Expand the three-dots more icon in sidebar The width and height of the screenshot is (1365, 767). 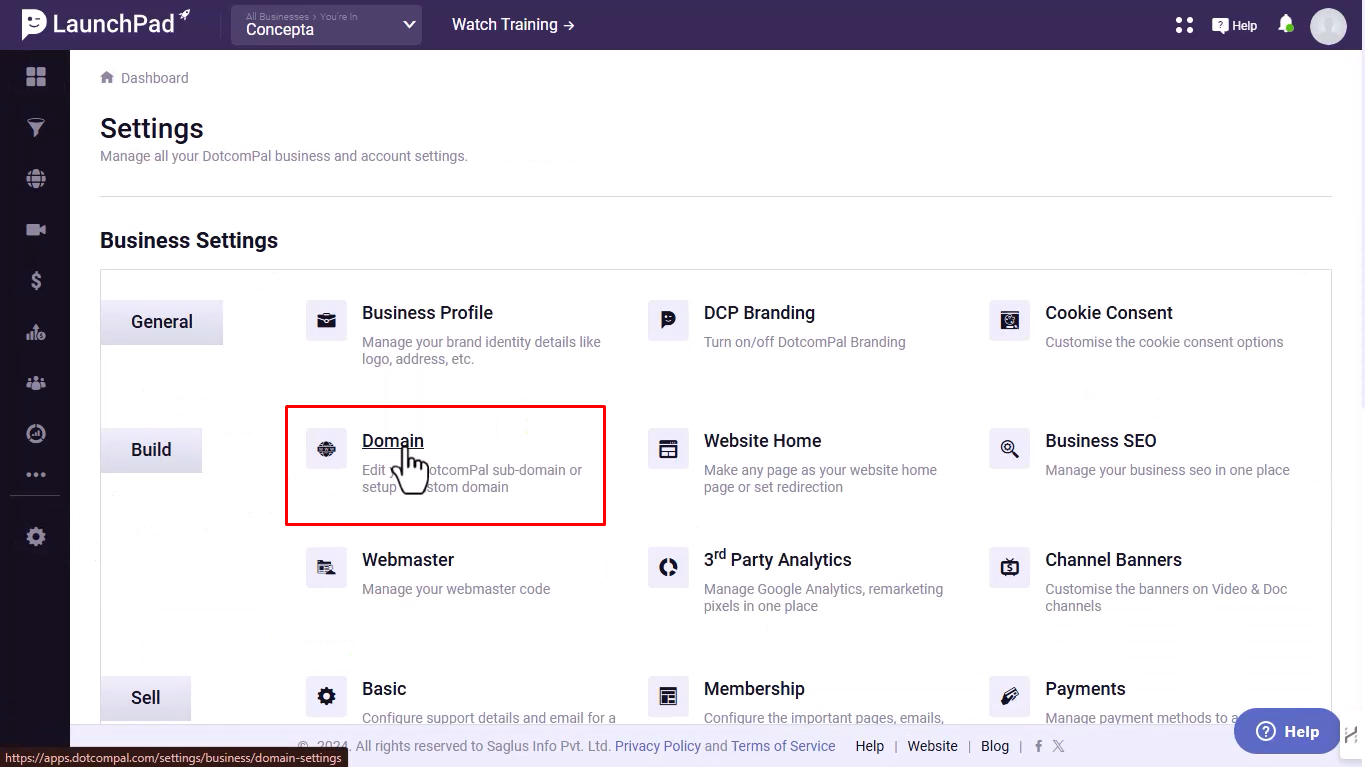click(36, 475)
